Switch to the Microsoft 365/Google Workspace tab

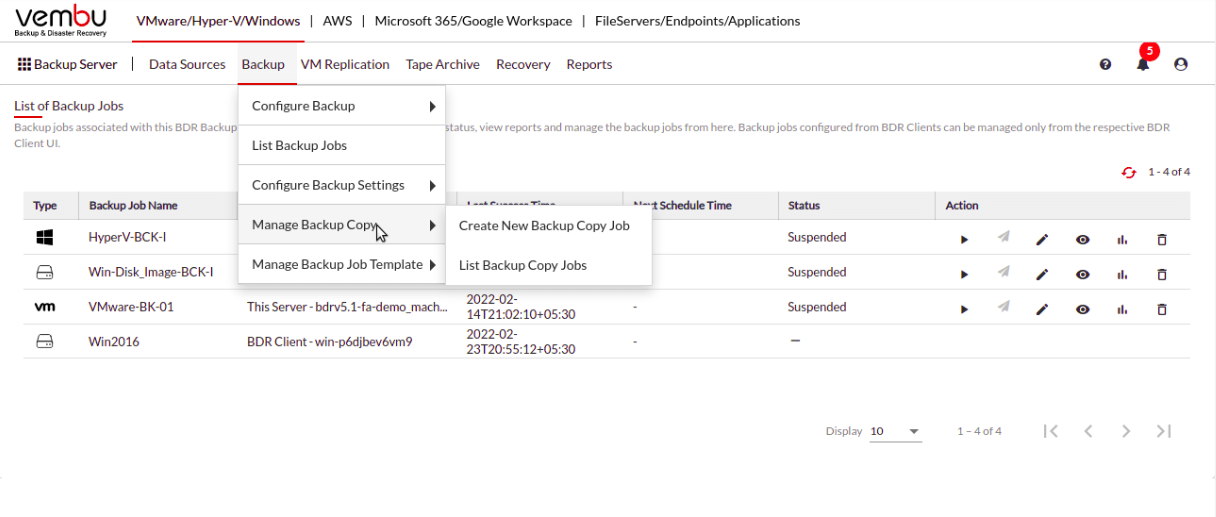[474, 21]
